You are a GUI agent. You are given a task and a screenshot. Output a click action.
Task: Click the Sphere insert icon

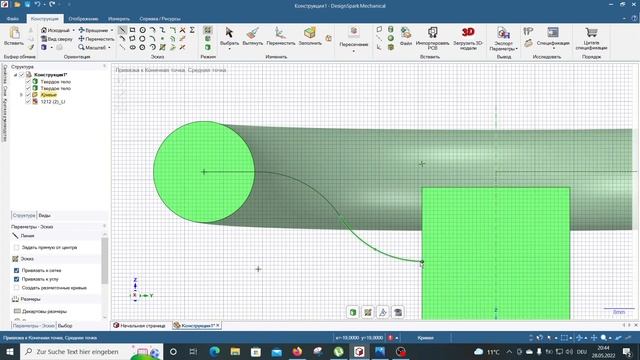[x=391, y=38]
